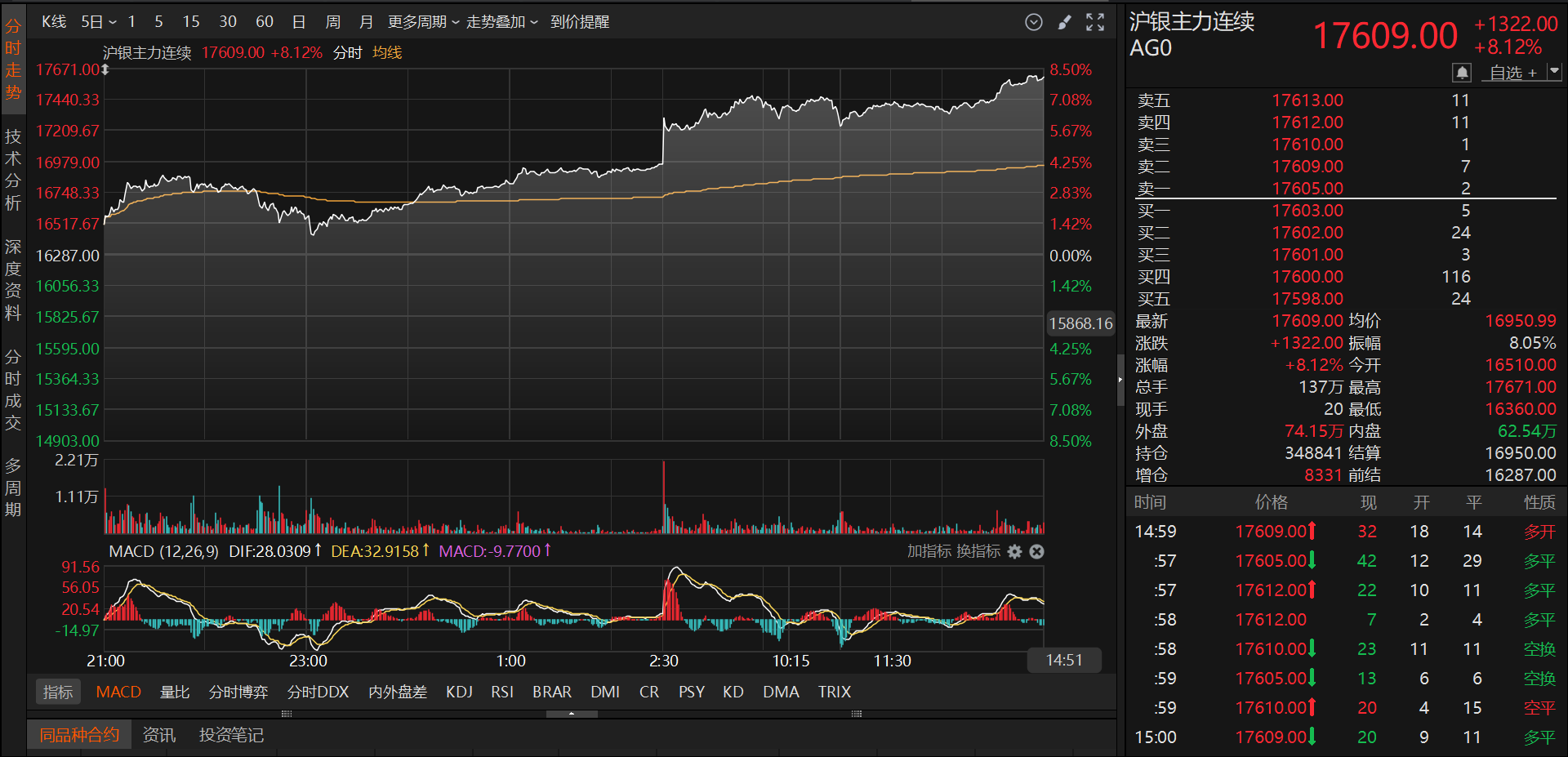Click the 买一 price 17603.00
1568x757 pixels.
[x=1307, y=211]
